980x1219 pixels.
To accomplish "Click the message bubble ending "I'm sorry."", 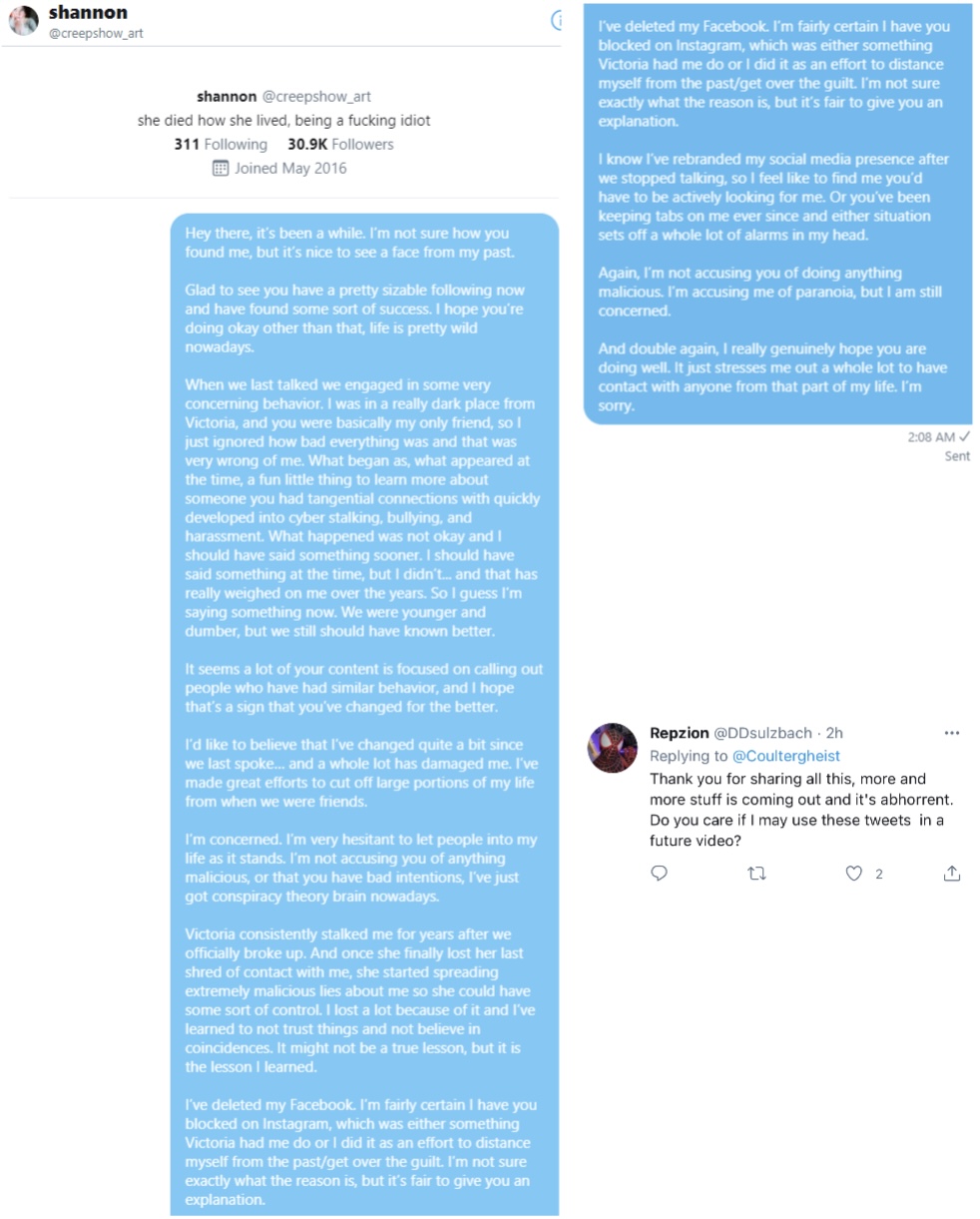I will click(778, 215).
